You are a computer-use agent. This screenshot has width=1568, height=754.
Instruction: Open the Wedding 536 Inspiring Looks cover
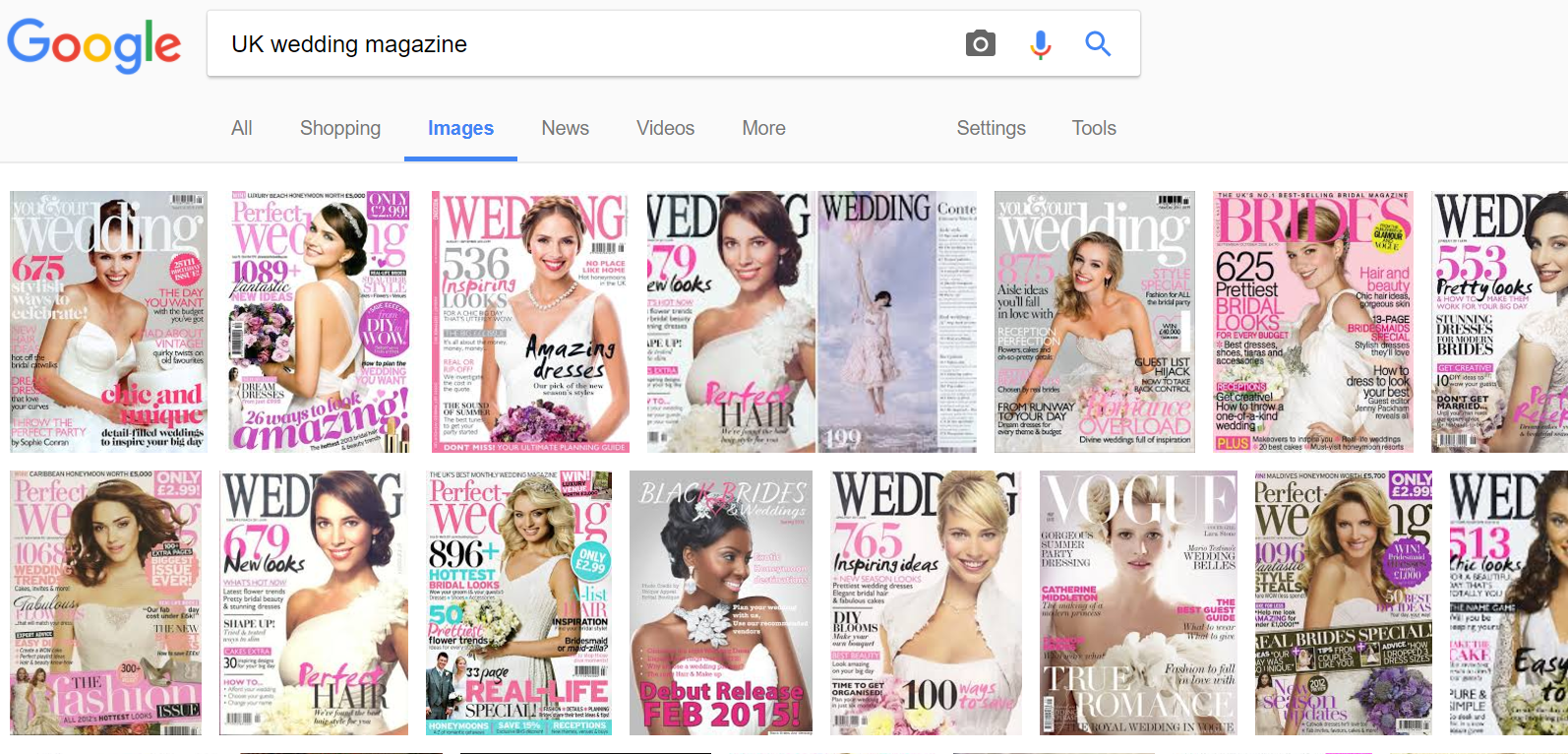point(530,322)
